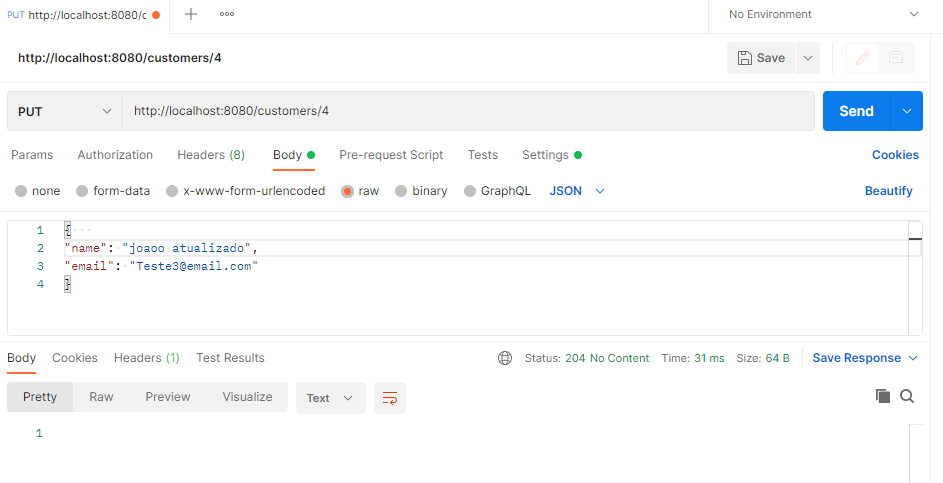Expand the Save Response dropdown

865,358
